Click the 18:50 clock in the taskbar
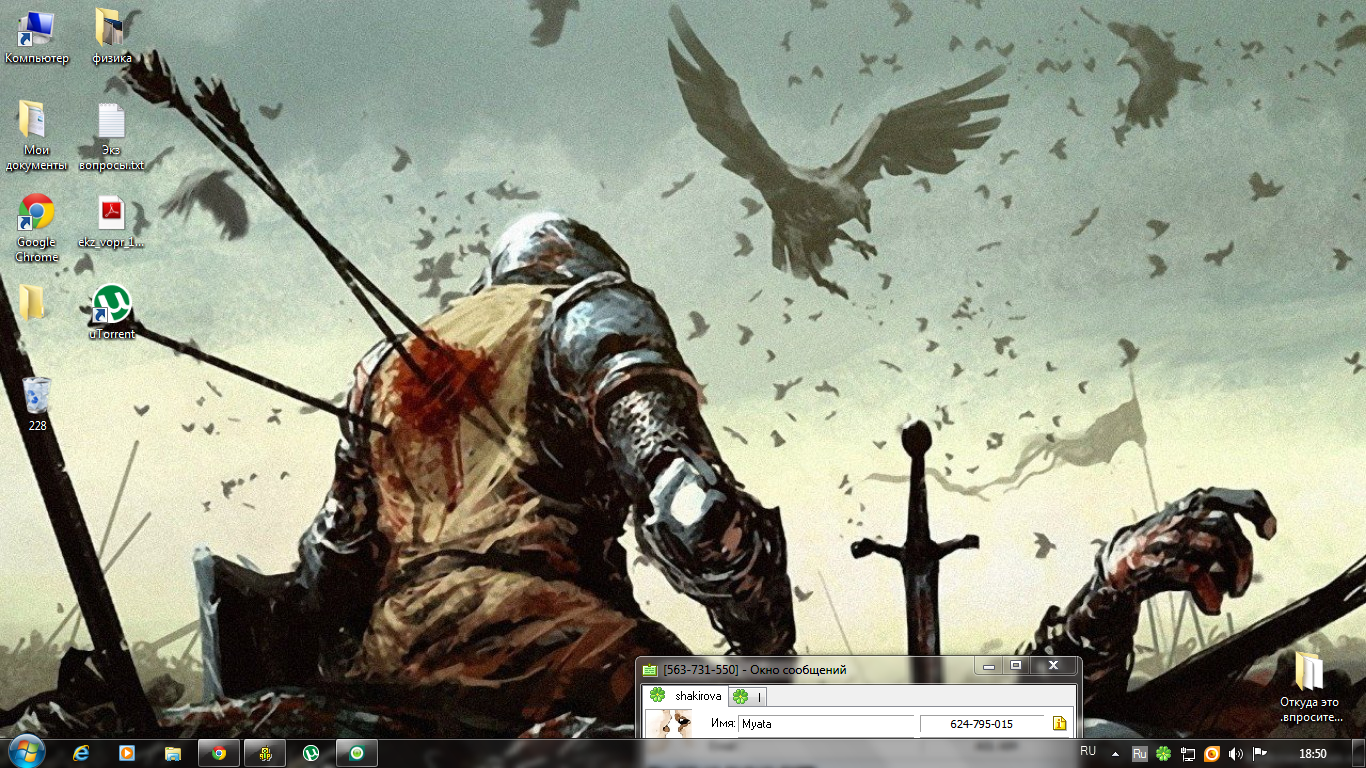The width and height of the screenshot is (1366, 768). [1312, 753]
